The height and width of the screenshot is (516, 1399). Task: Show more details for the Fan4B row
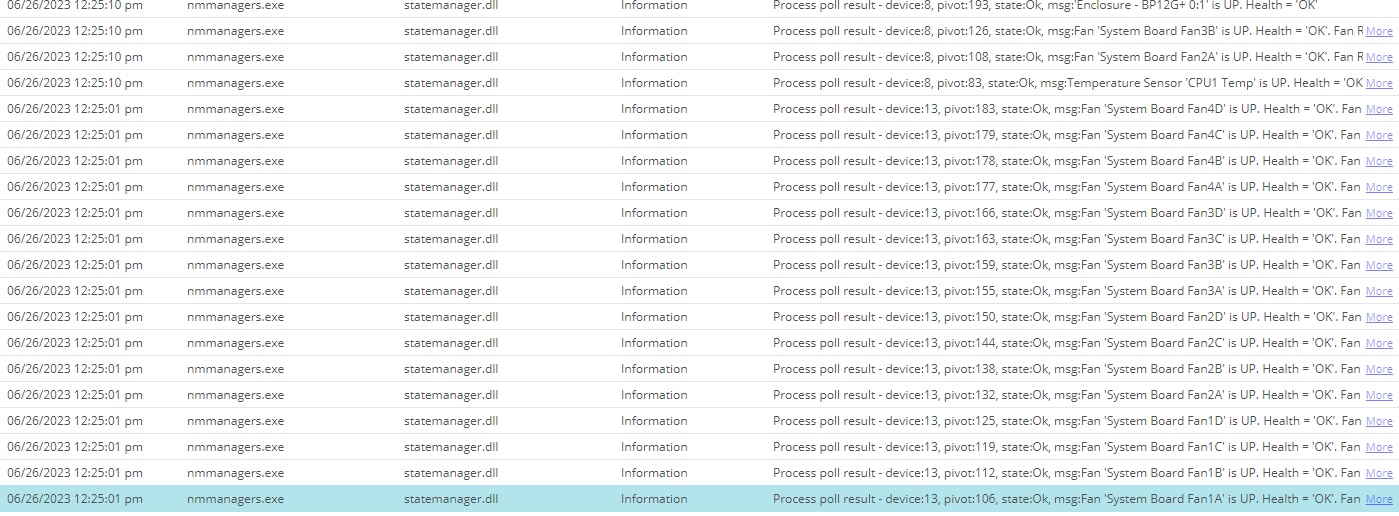point(1379,161)
